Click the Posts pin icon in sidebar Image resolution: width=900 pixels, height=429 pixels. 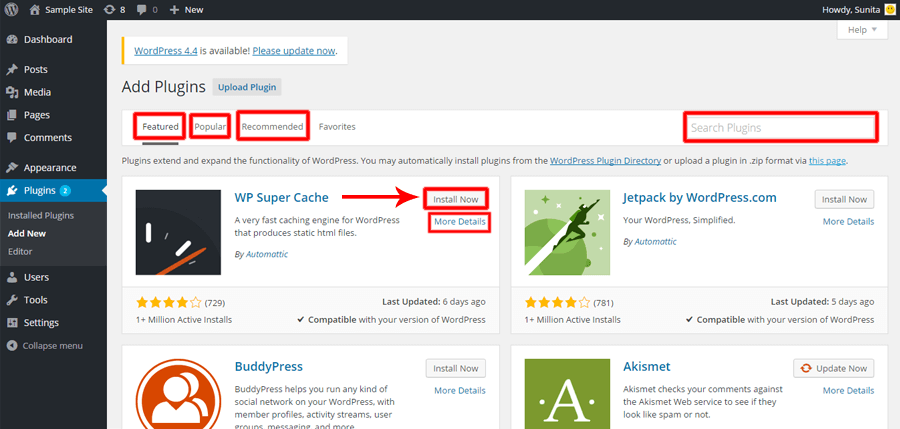coord(11,70)
